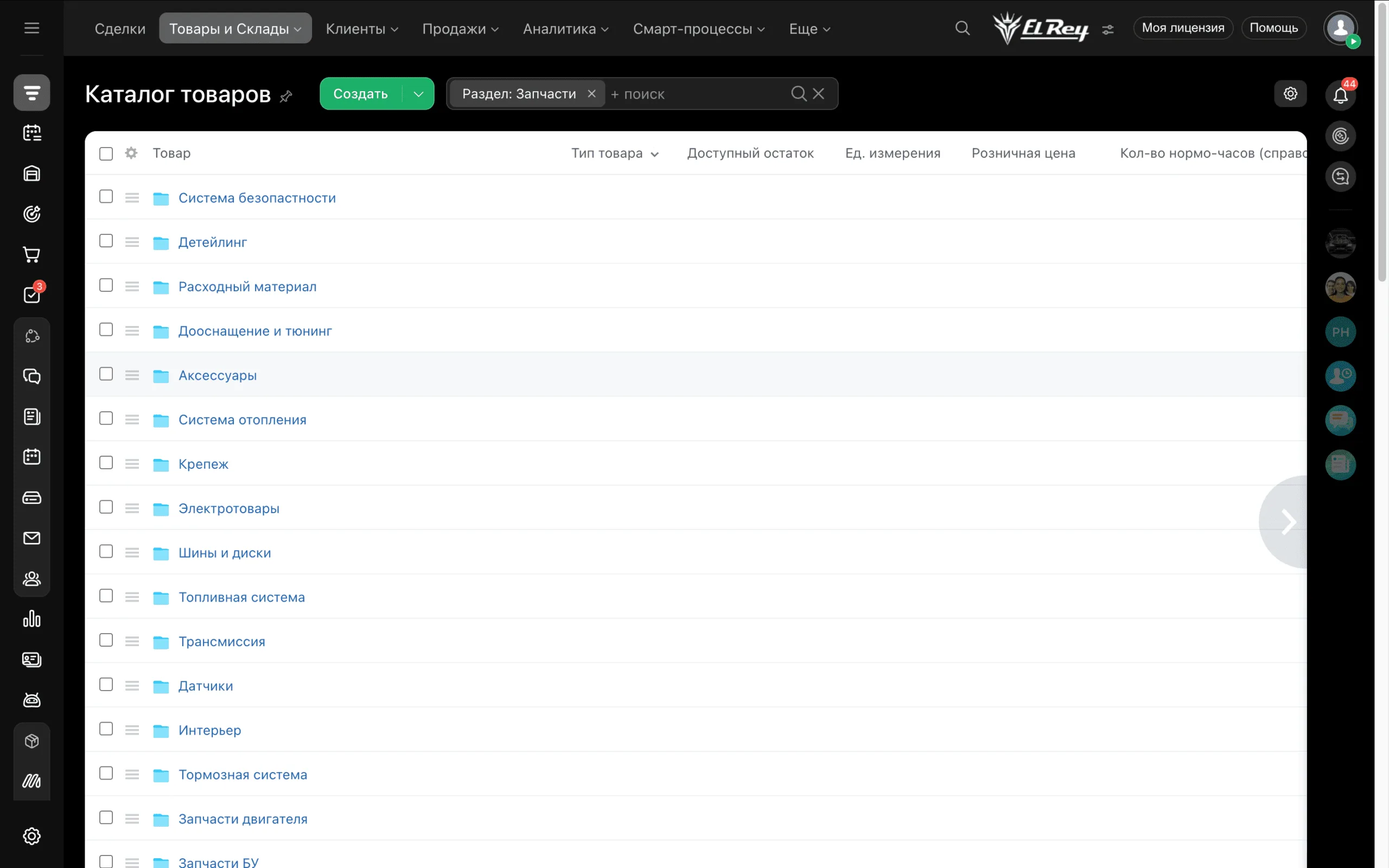Open the Шины и диски folder
The height and width of the screenshot is (868, 1389).
(225, 553)
